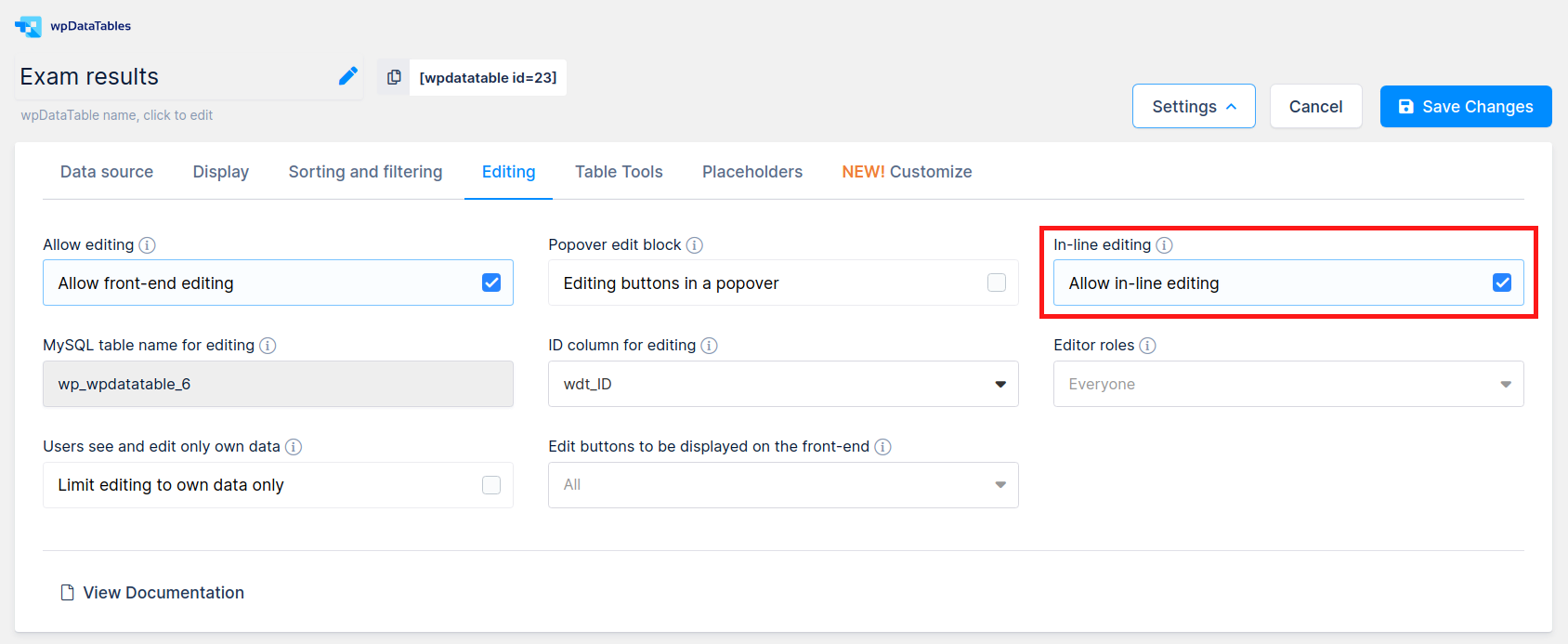Open Sorting and filtering tab

click(365, 172)
